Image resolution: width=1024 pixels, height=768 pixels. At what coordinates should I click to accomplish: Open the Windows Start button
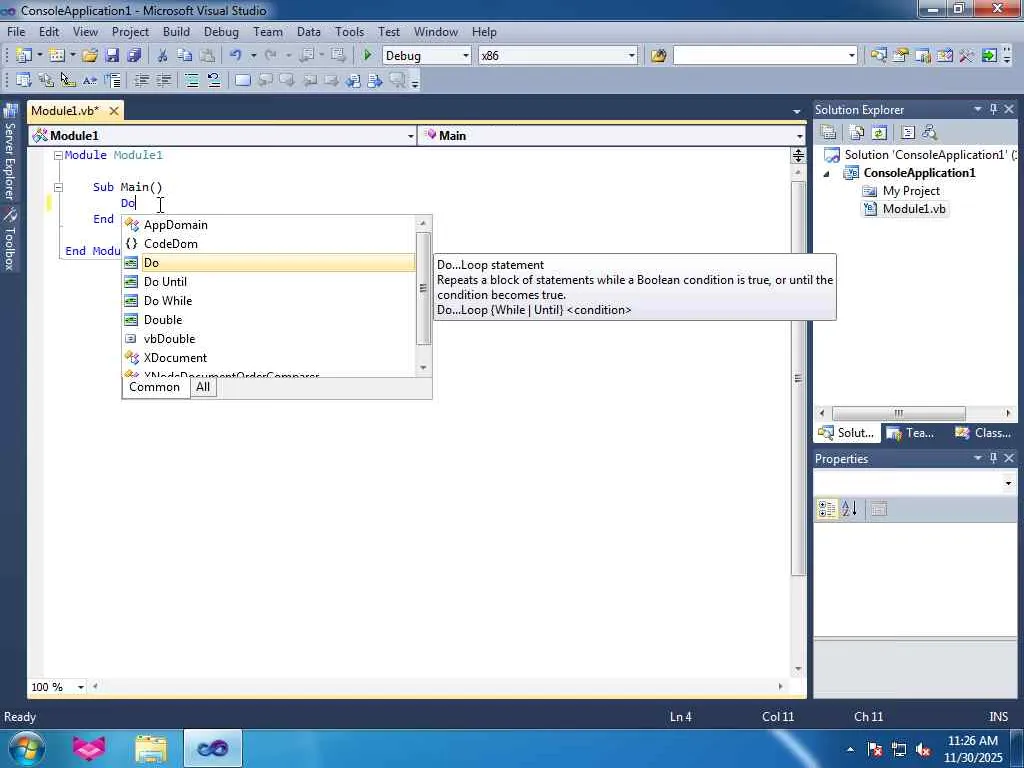click(x=26, y=748)
